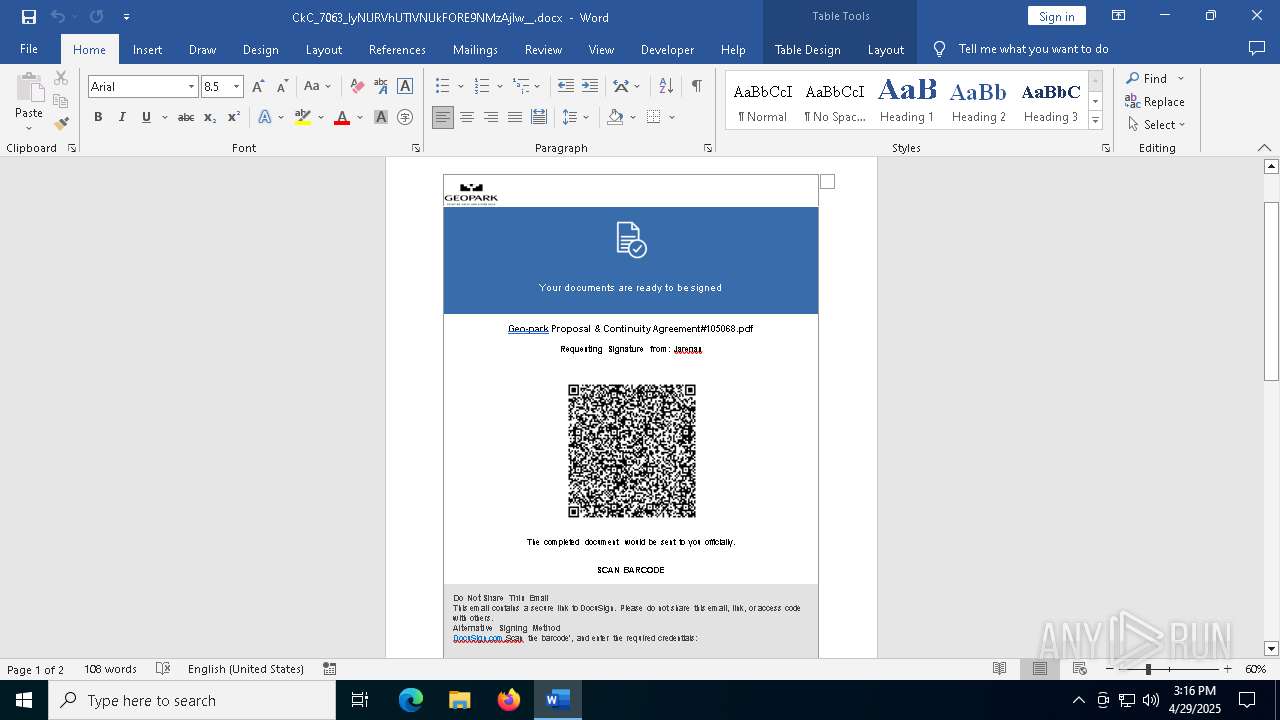1280x720 pixels.
Task: Click the Cut scissors icon
Action: coord(61,78)
